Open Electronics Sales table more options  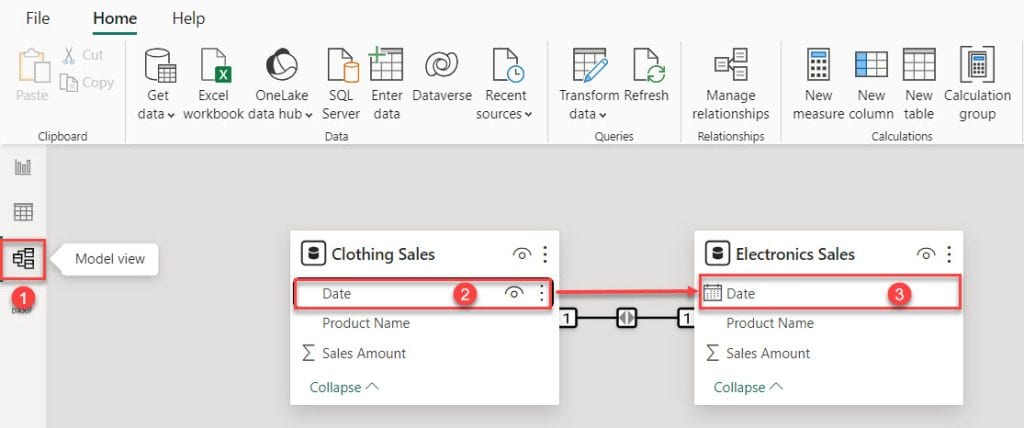coord(950,254)
